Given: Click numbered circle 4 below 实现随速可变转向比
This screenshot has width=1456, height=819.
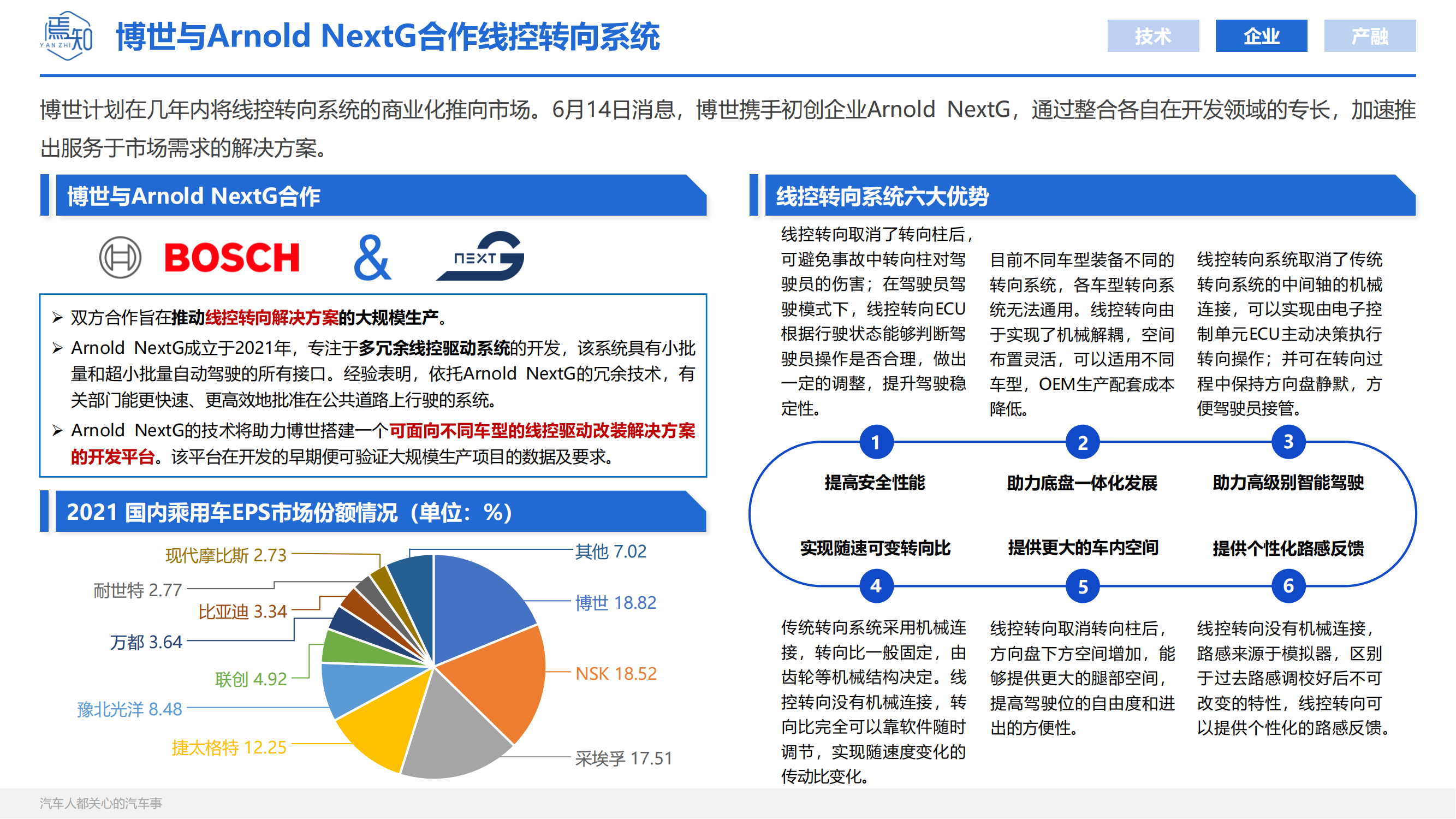Looking at the screenshot, I should tap(876, 586).
